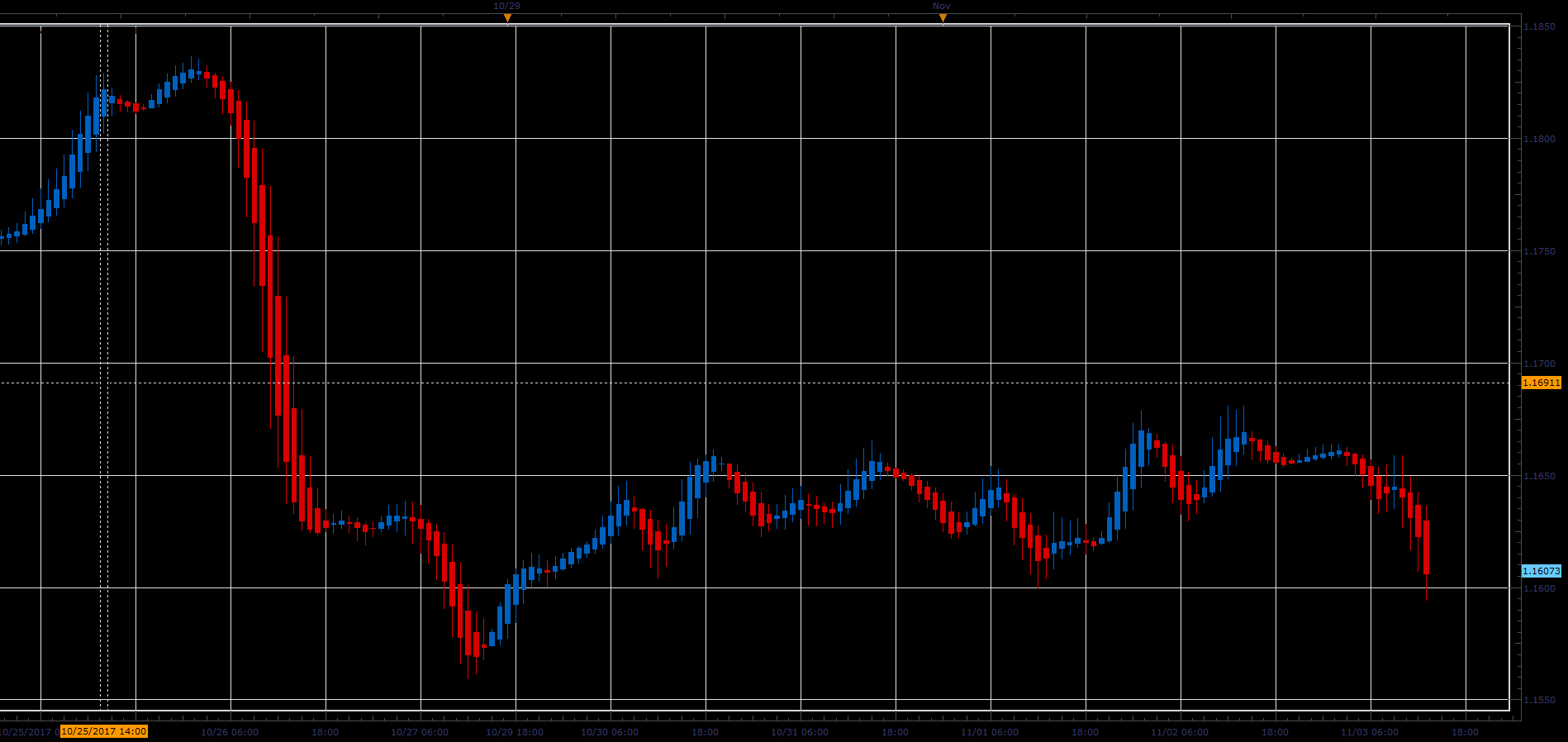The image size is (1568, 742).
Task: Select the blue current price tag 1.16073
Action: 1542,571
